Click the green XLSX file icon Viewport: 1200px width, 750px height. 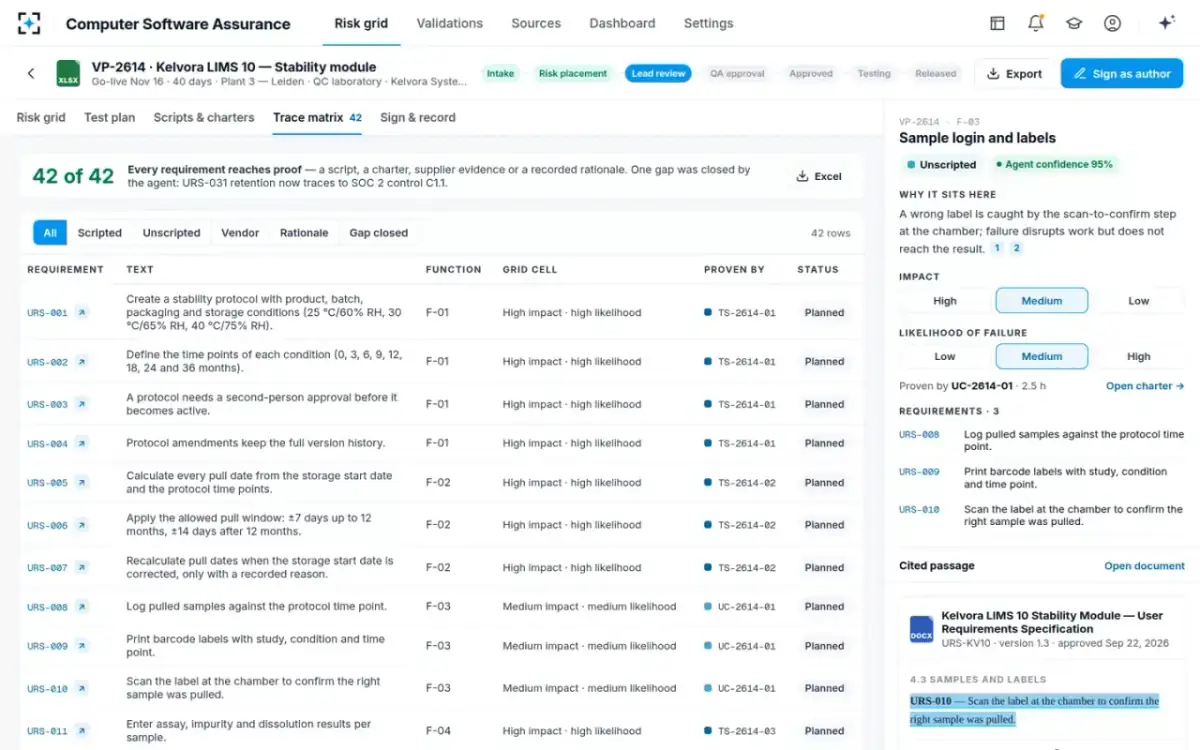click(68, 73)
